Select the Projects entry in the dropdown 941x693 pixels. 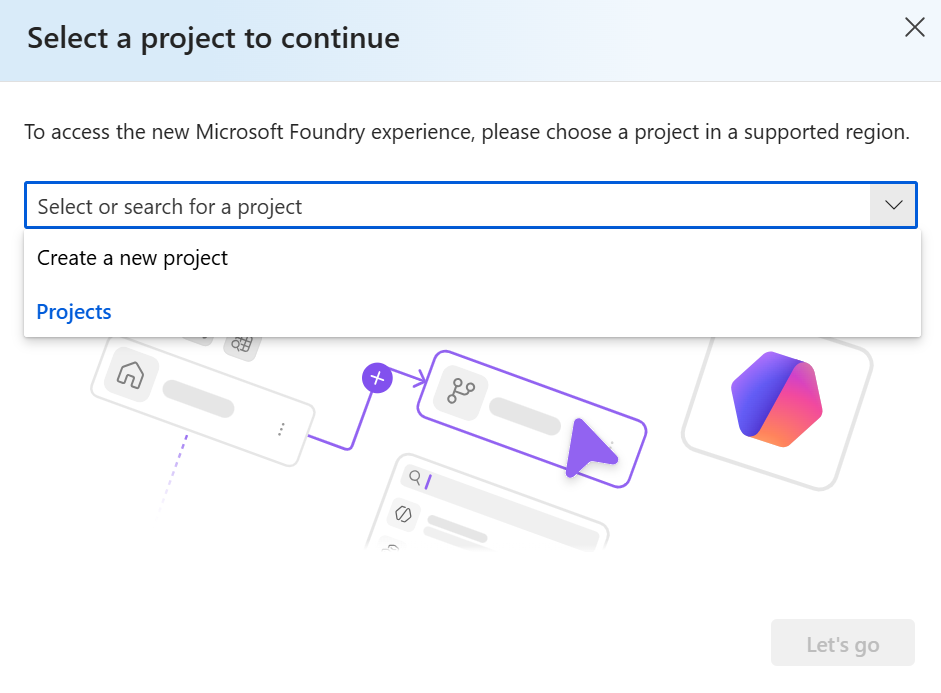tap(74, 312)
